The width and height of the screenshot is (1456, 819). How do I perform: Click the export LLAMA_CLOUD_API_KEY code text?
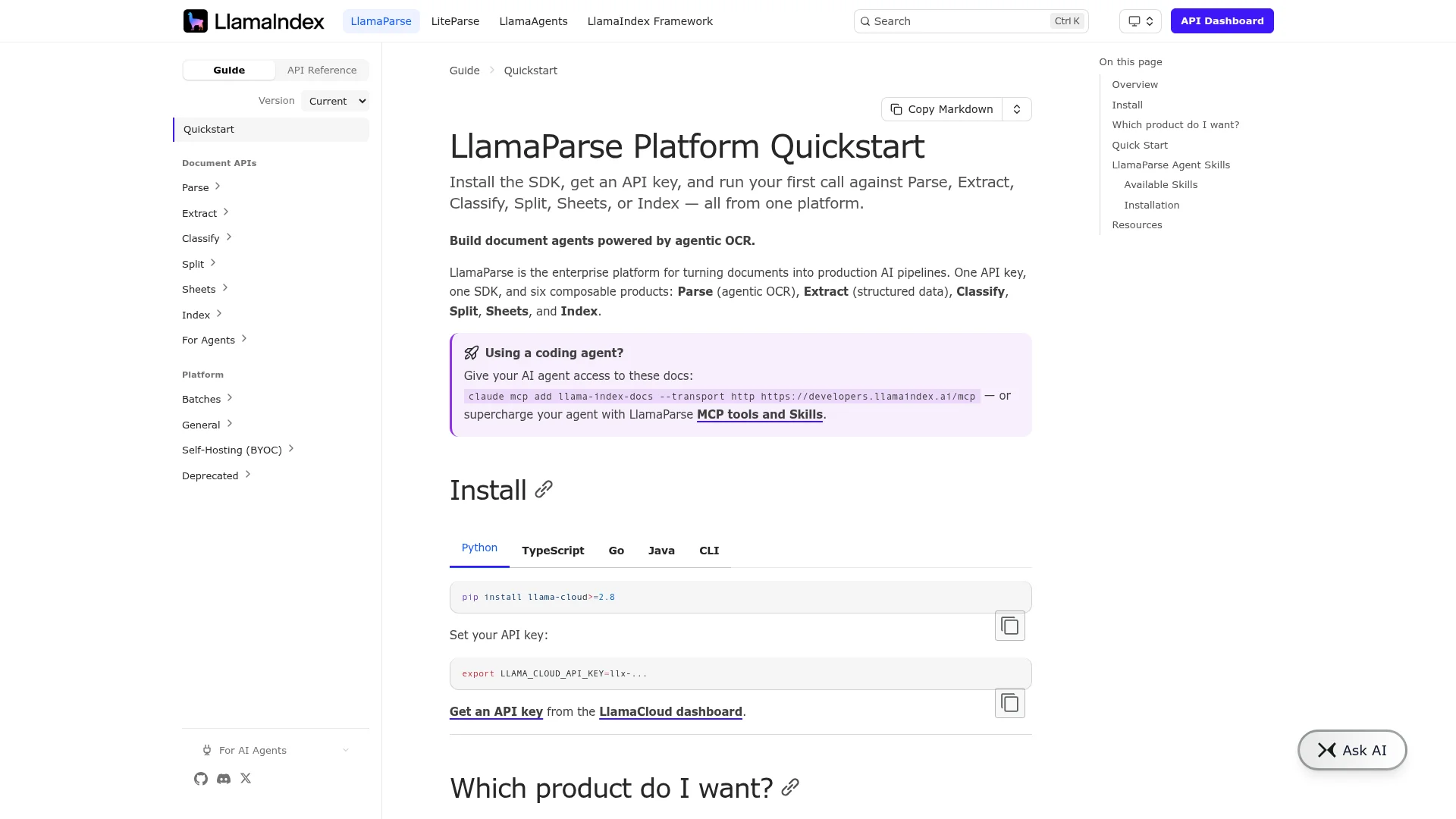(x=554, y=674)
